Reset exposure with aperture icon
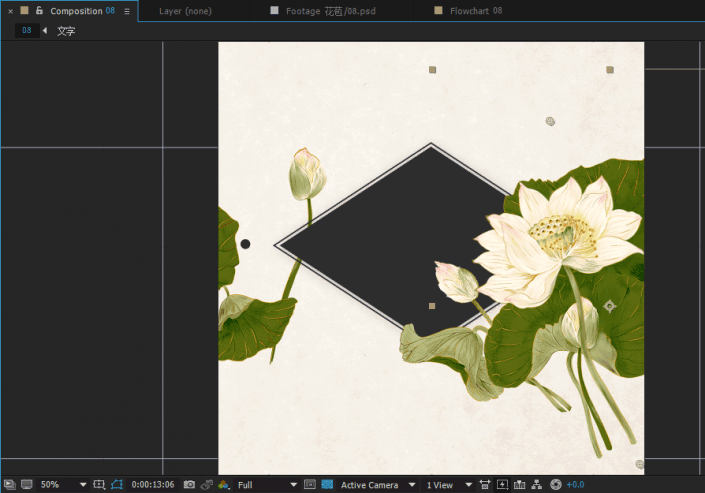The image size is (705, 493). pos(556,484)
